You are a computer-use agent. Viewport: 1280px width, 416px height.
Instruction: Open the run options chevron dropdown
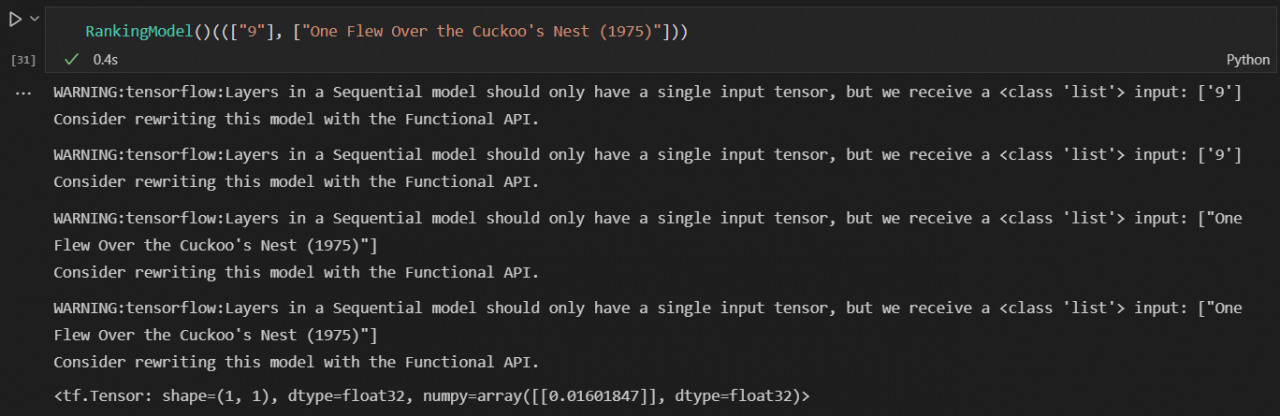35,19
